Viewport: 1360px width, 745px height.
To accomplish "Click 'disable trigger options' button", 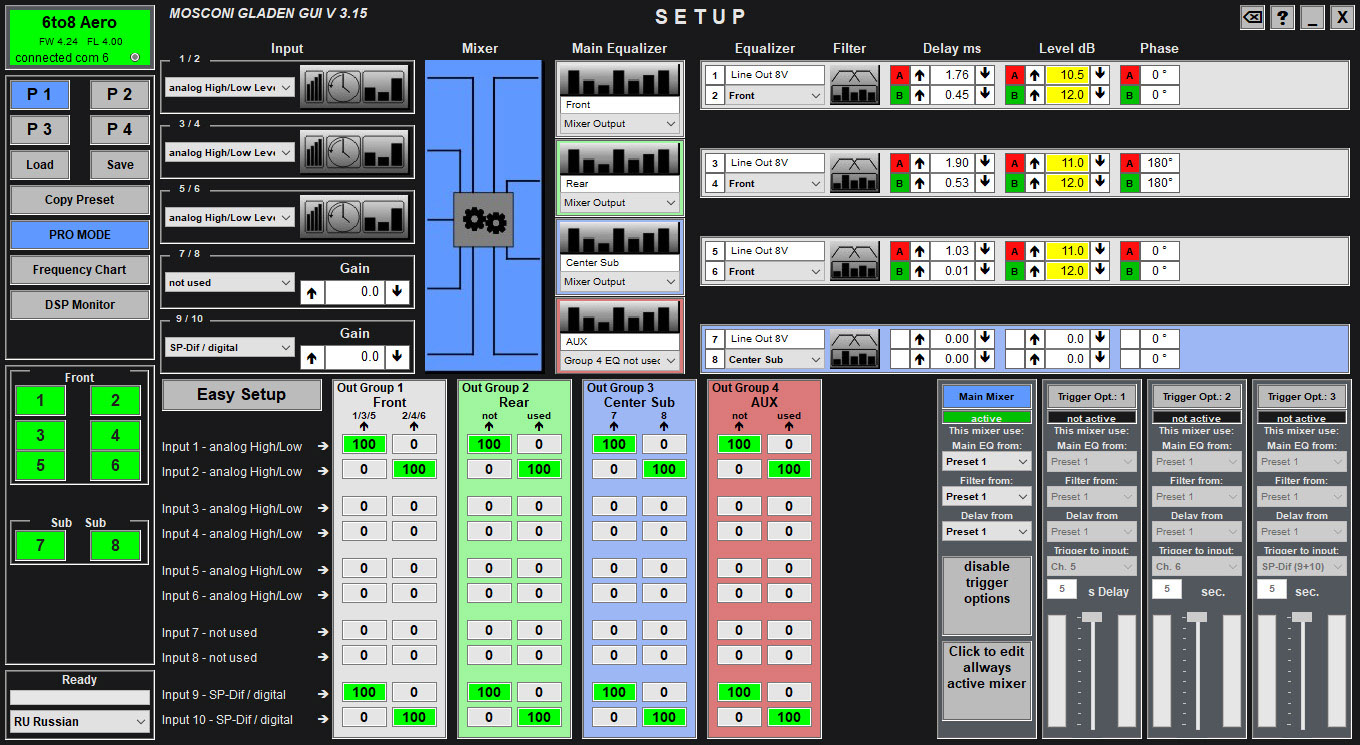I will [x=987, y=596].
